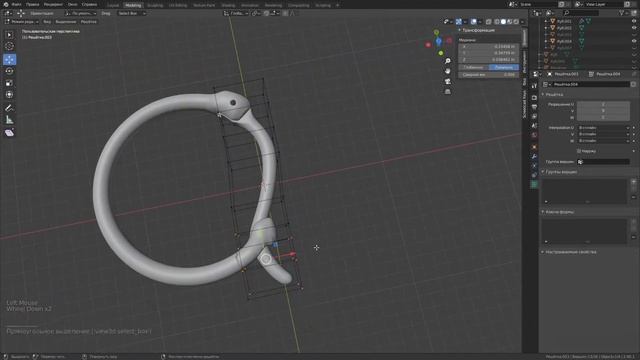Switch to the Sculpting workspace tab

click(x=155, y=5)
